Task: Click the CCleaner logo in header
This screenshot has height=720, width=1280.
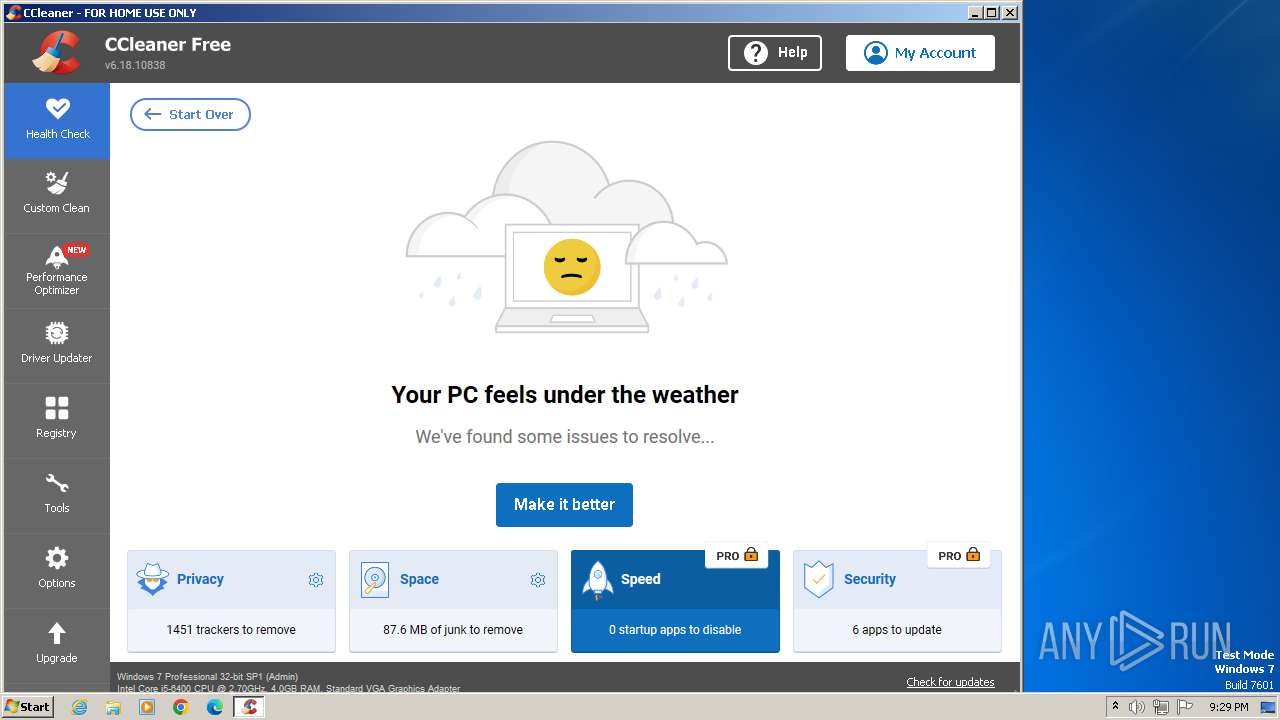Action: pos(56,53)
